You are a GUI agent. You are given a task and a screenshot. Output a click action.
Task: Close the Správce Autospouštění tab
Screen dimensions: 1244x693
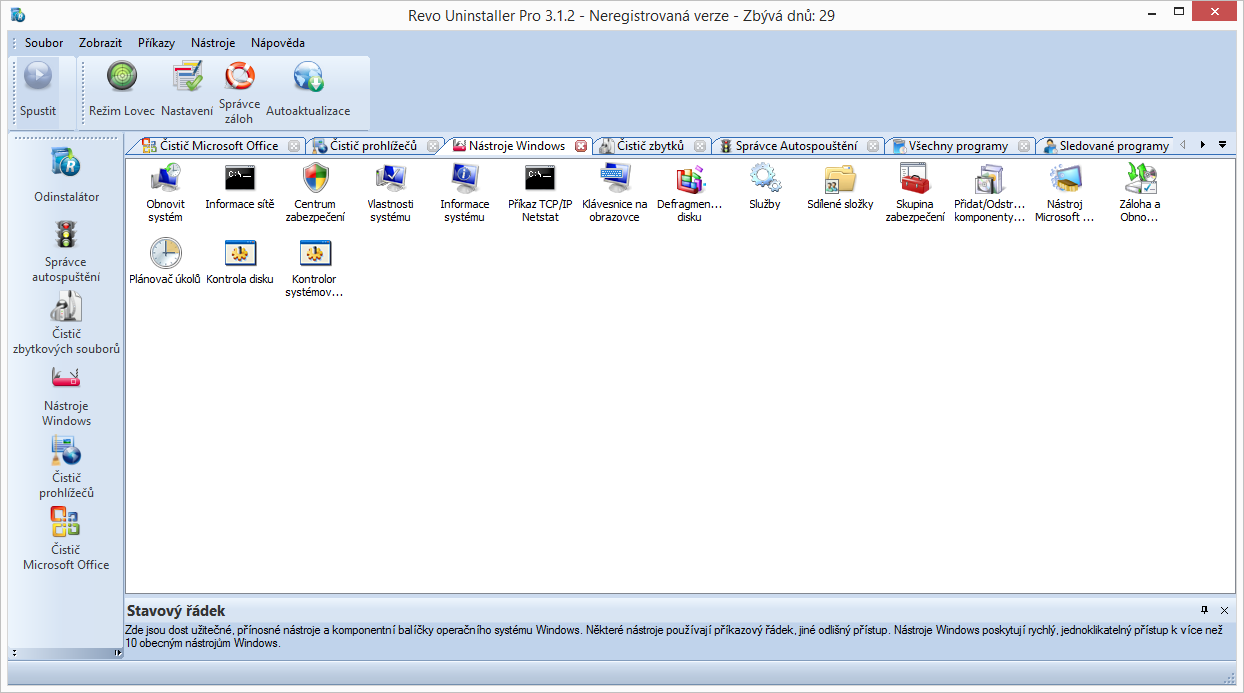tap(873, 146)
